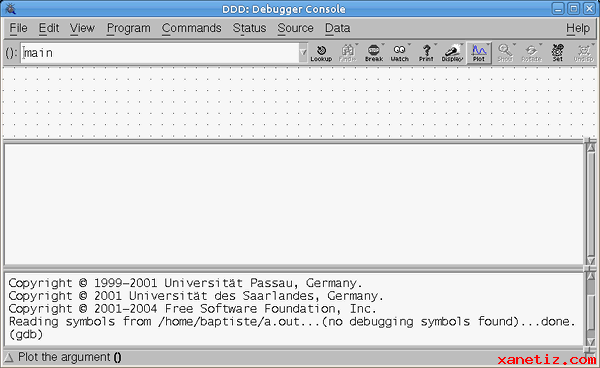The width and height of the screenshot is (600, 368).
Task: Click the Undisp toolbar icon
Action: (584, 53)
